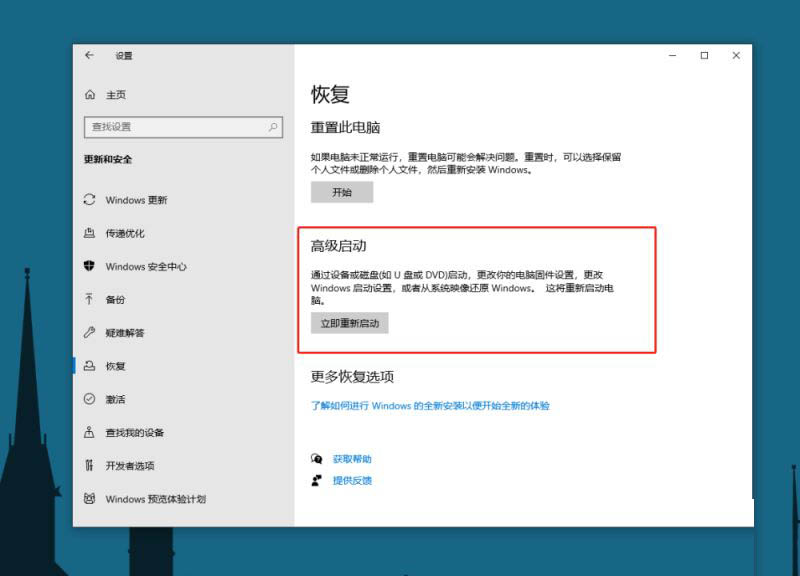Open 查找我的设备 settings

pyautogui.click(x=135, y=432)
